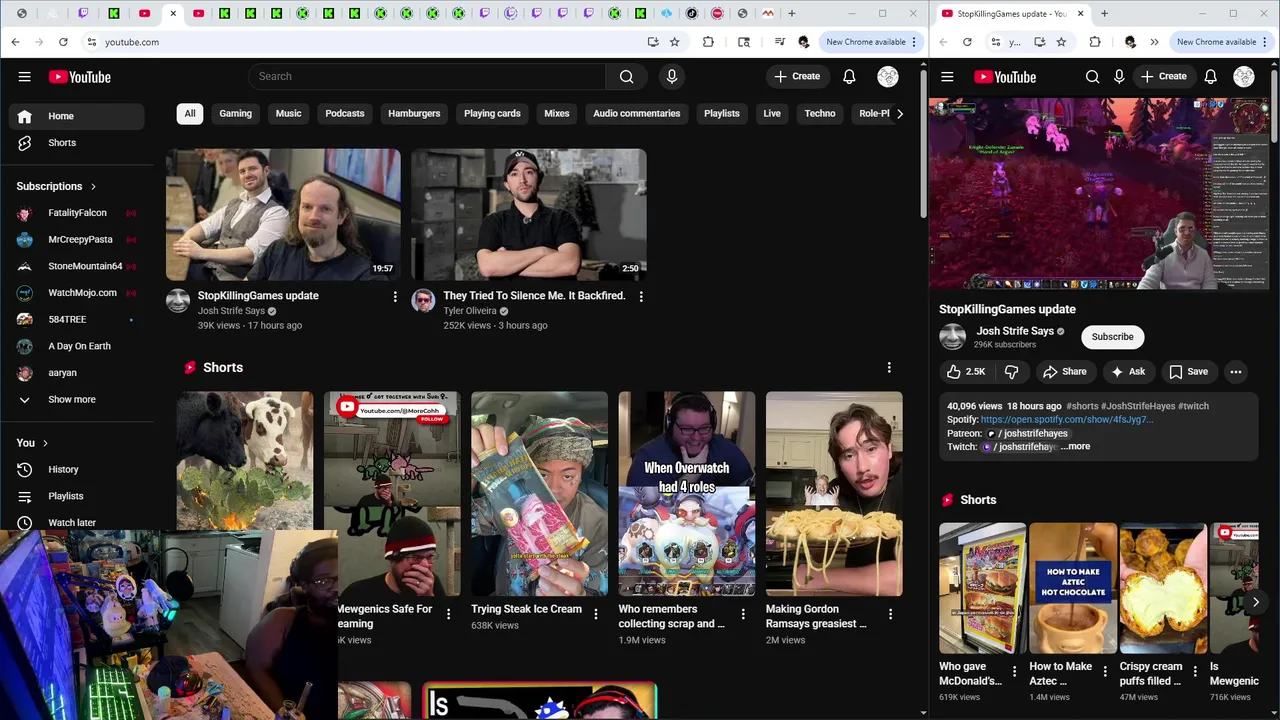The width and height of the screenshot is (1280, 720).
Task: Subscribe to Josh Strife Says
Action: [x=1112, y=337]
